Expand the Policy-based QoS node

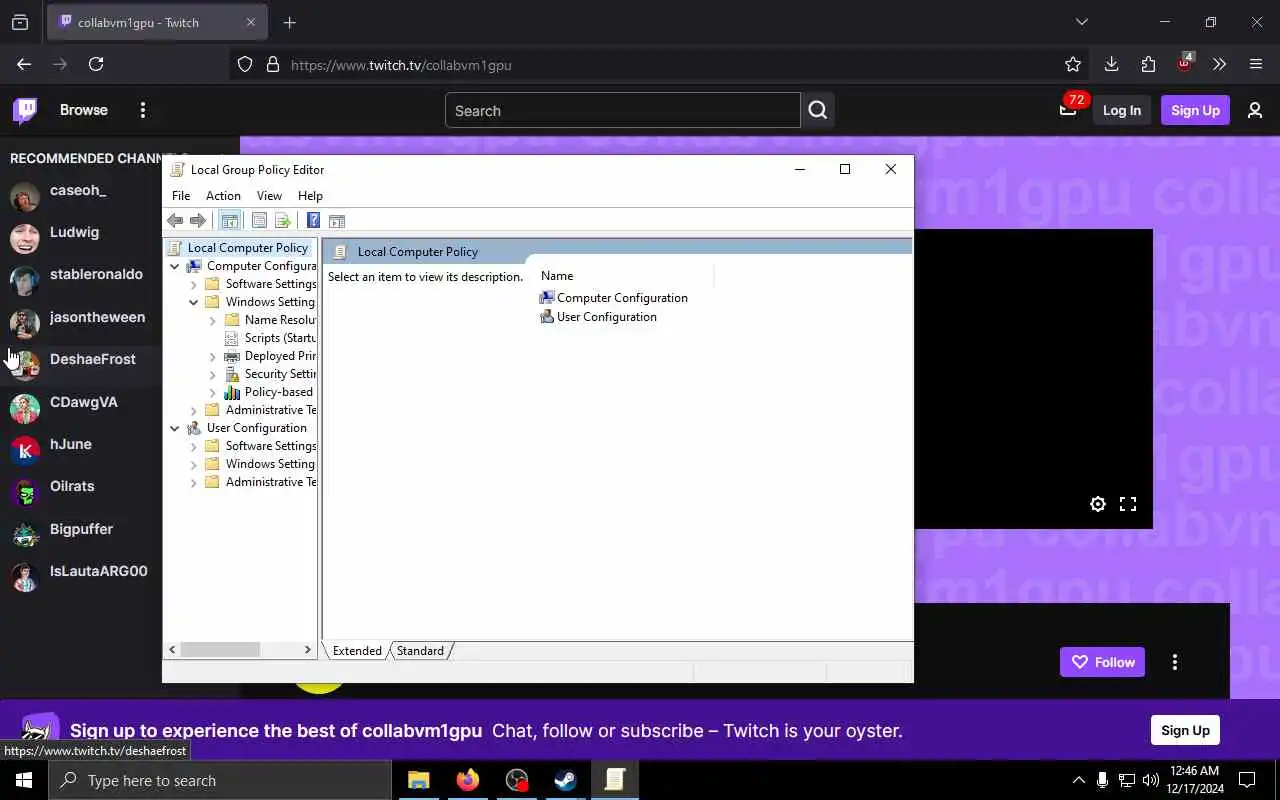click(213, 392)
